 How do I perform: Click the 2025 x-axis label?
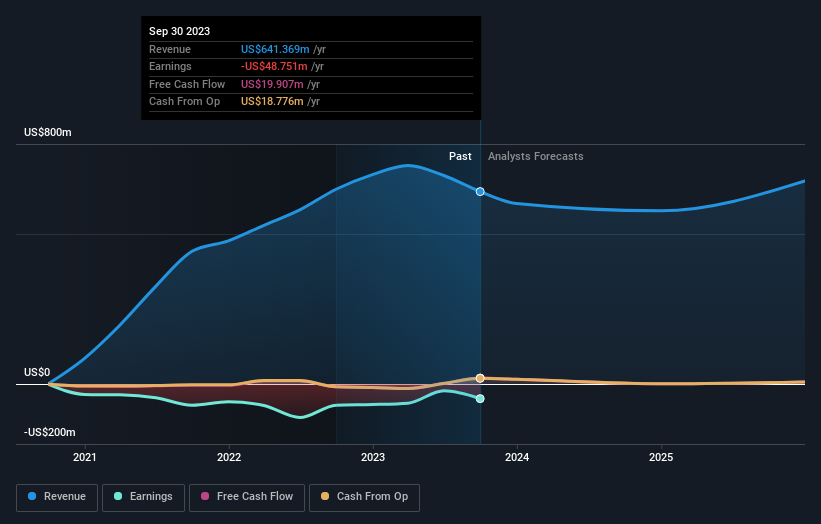click(x=661, y=458)
